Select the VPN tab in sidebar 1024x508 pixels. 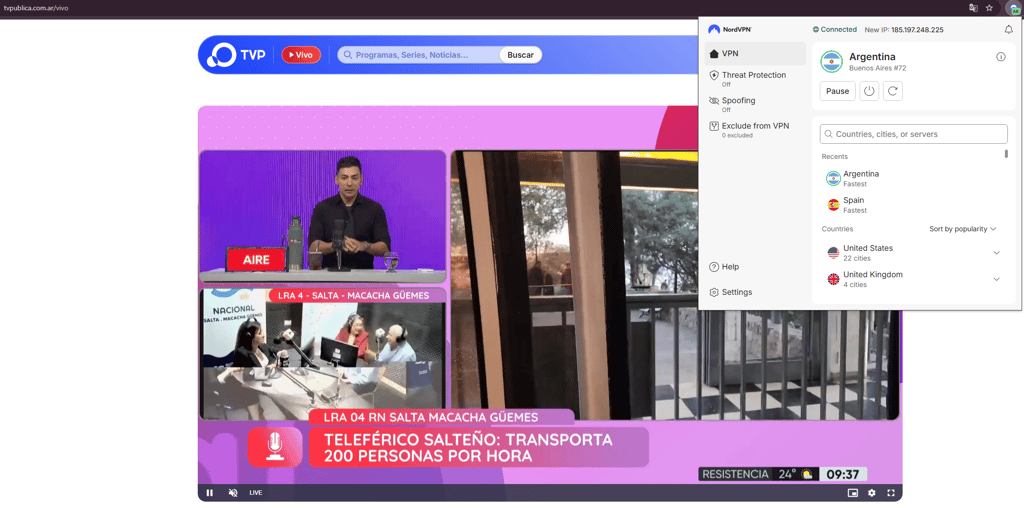[756, 54]
